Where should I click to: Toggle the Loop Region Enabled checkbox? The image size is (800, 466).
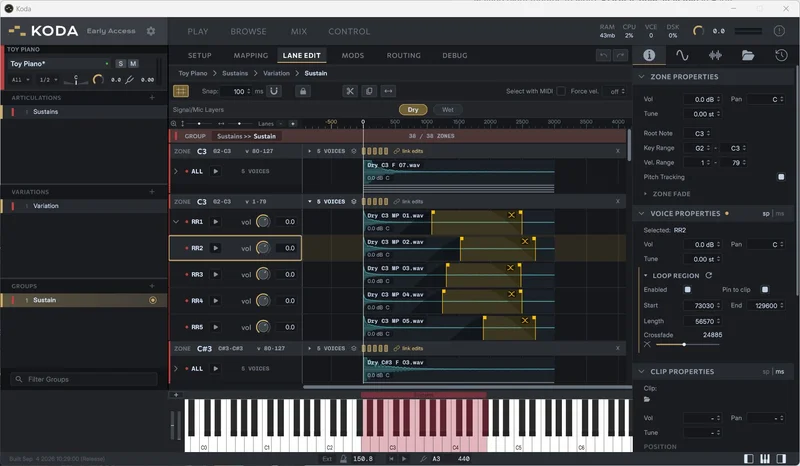(687, 289)
